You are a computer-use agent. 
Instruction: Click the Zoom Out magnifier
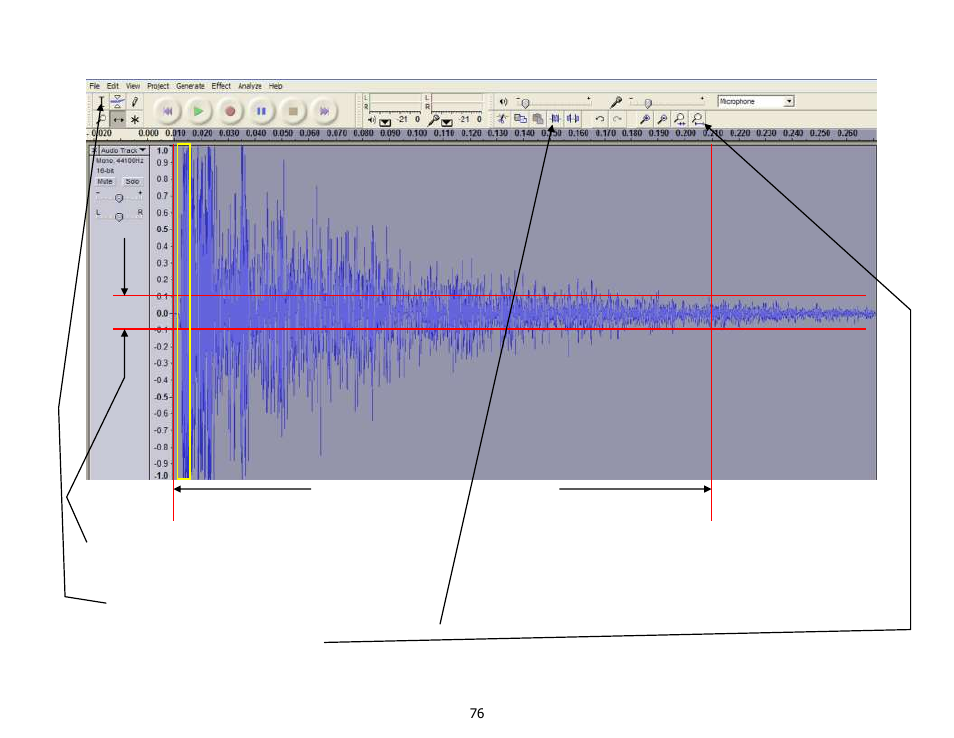pyautogui.click(x=663, y=119)
